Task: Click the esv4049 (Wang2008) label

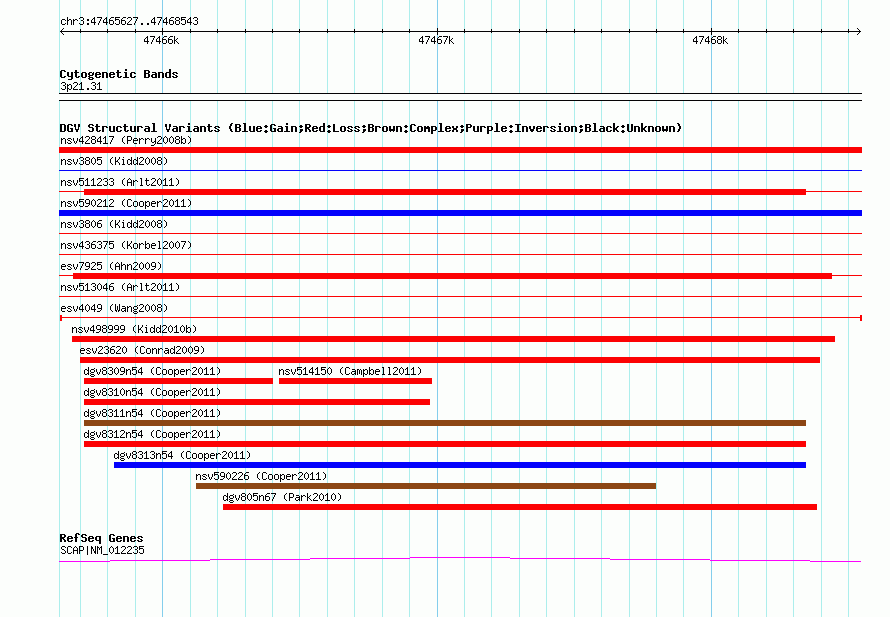Action: pos(114,308)
